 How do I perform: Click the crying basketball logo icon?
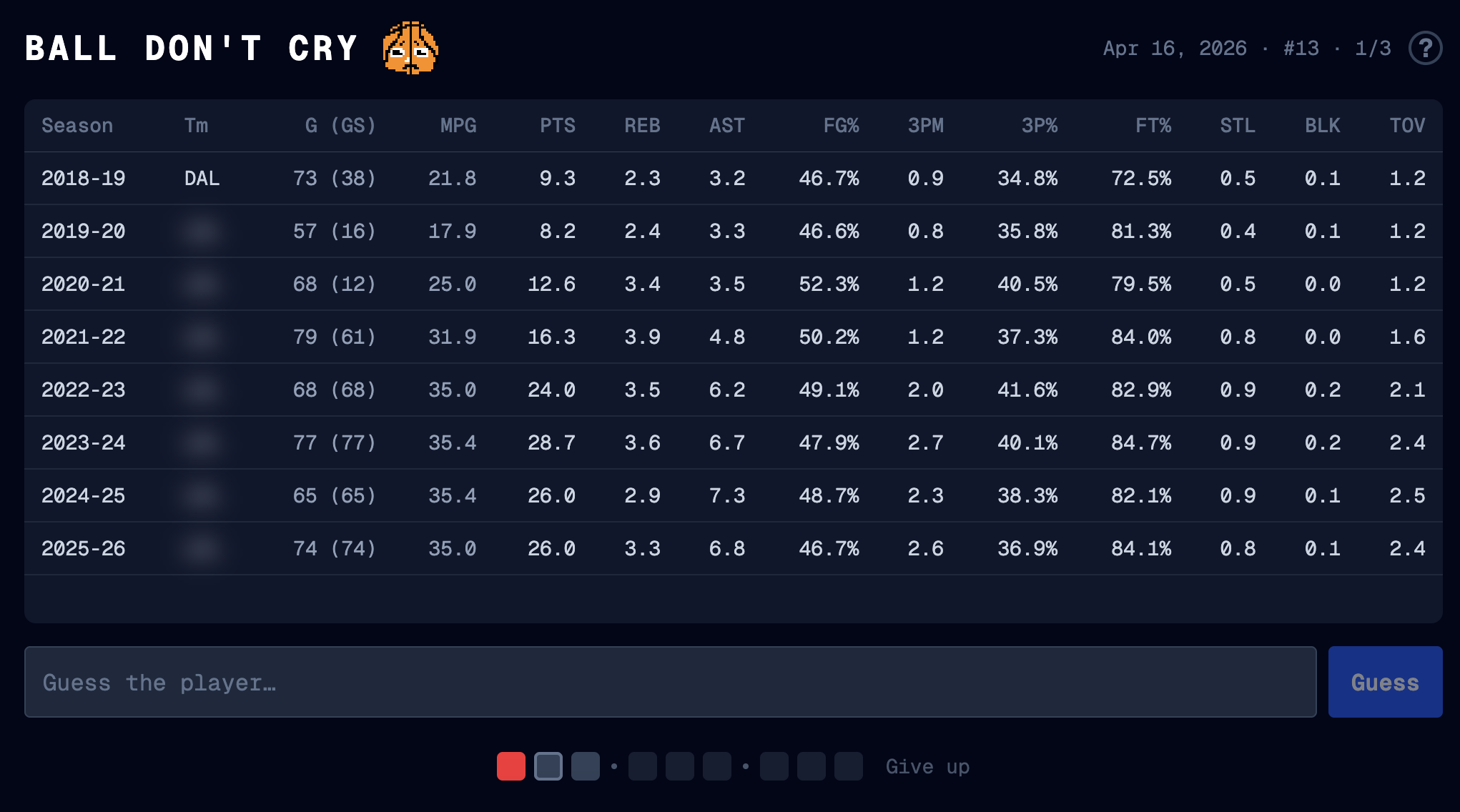(x=410, y=48)
